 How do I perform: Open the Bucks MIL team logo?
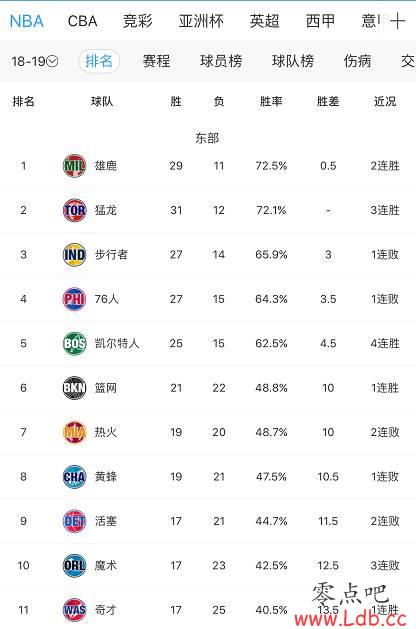pyautogui.click(x=75, y=166)
